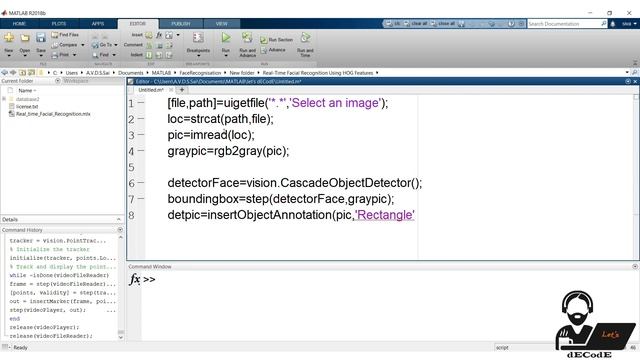Click Run Section
Image resolution: width=640 pixels, height=360 pixels.
coord(276,40)
